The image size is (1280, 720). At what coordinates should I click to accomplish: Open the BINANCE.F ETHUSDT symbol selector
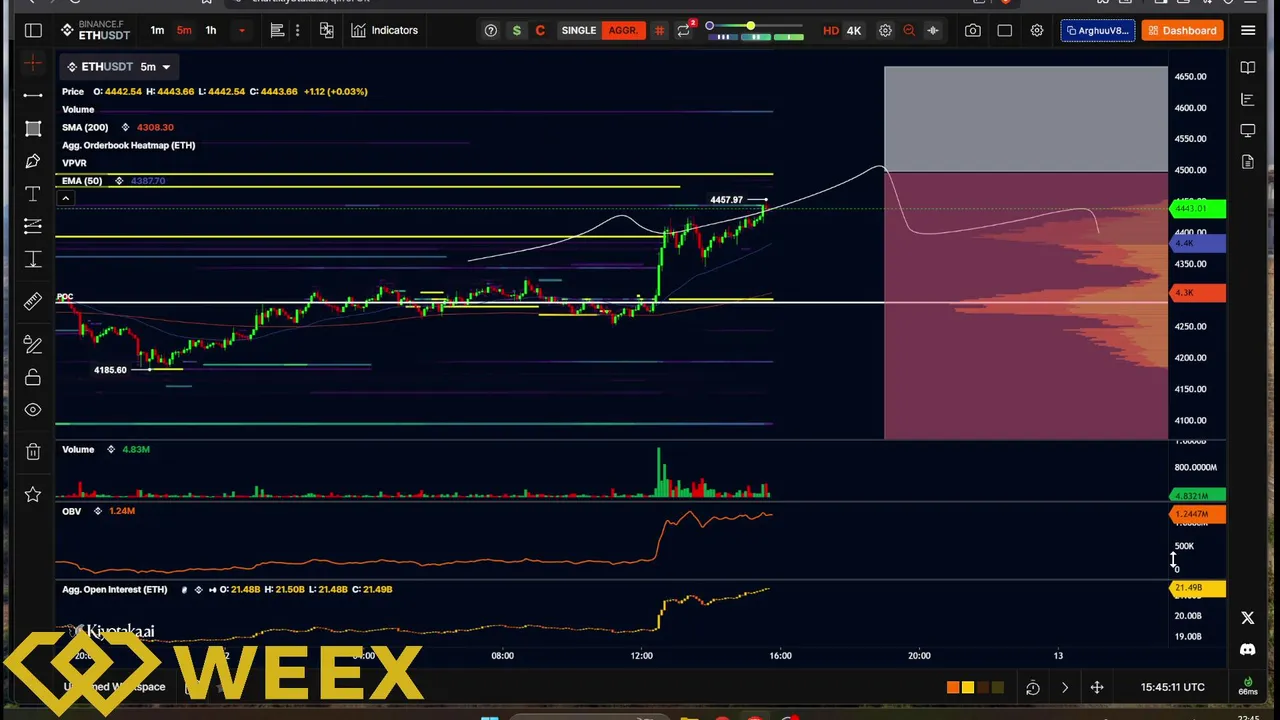click(x=94, y=30)
